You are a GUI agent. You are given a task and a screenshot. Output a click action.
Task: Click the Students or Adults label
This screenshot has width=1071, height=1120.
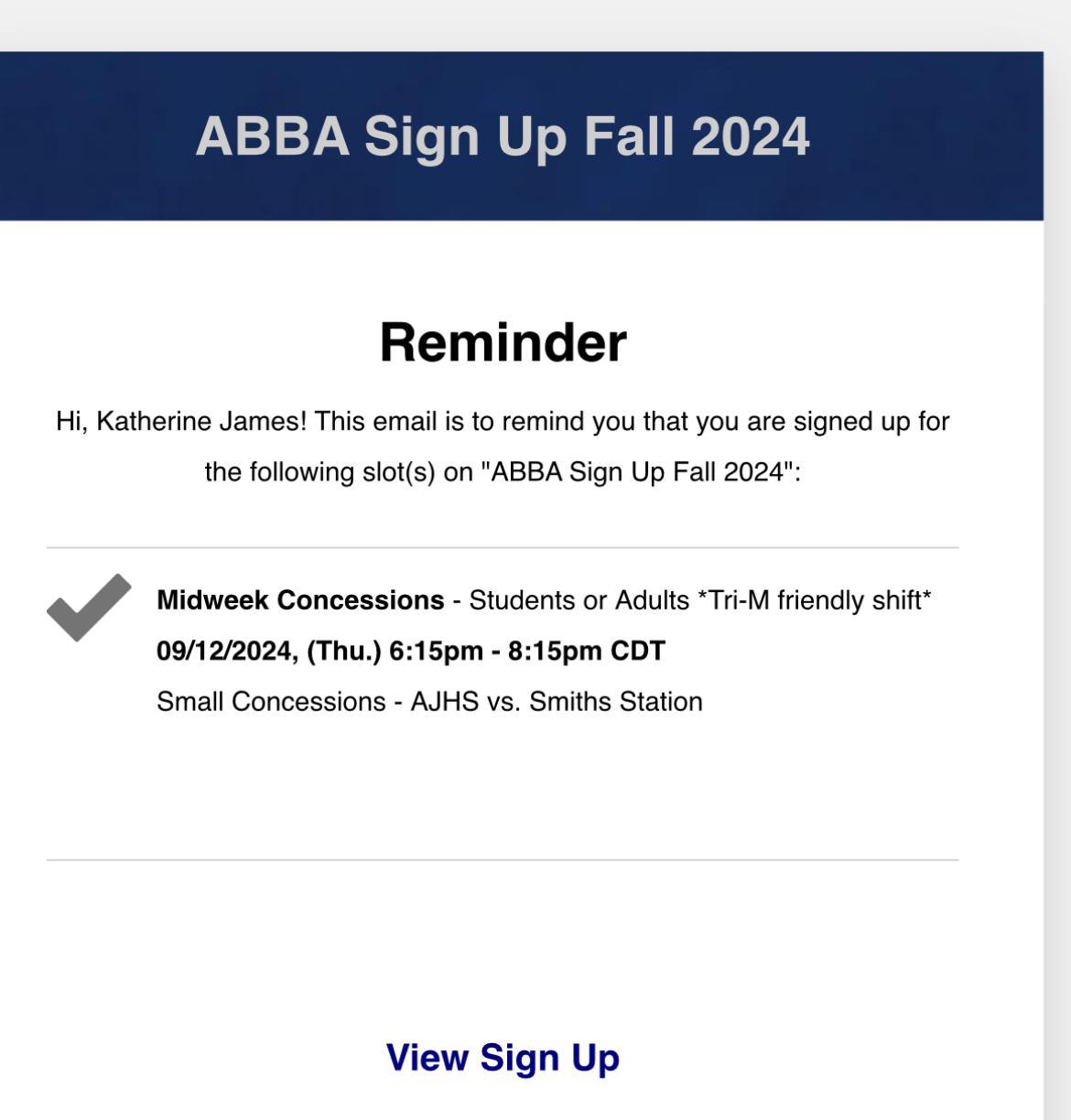[579, 600]
